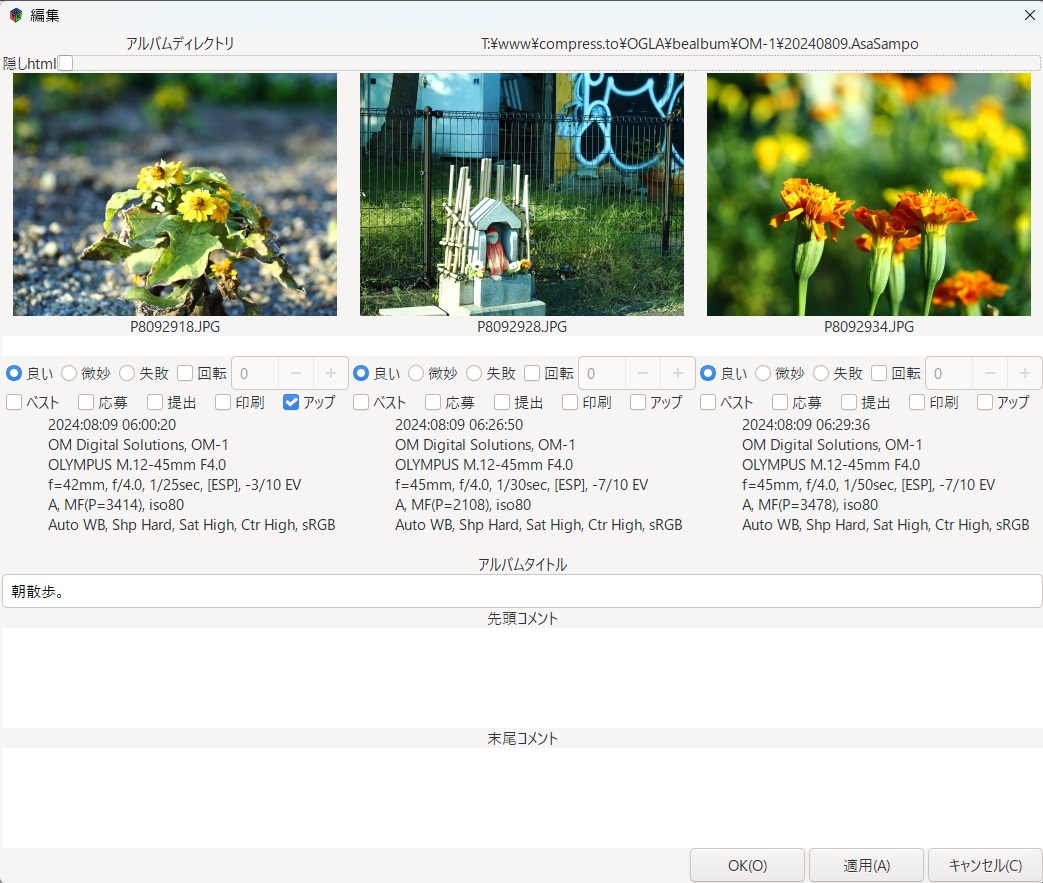Select 微妙 rating for P8092918.JPG
Image resolution: width=1043 pixels, height=883 pixels.
[x=69, y=373]
